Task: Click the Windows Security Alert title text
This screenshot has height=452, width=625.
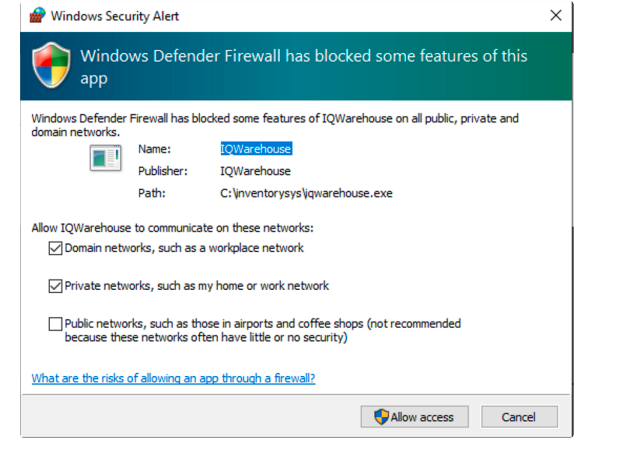Action: pyautogui.click(x=114, y=16)
